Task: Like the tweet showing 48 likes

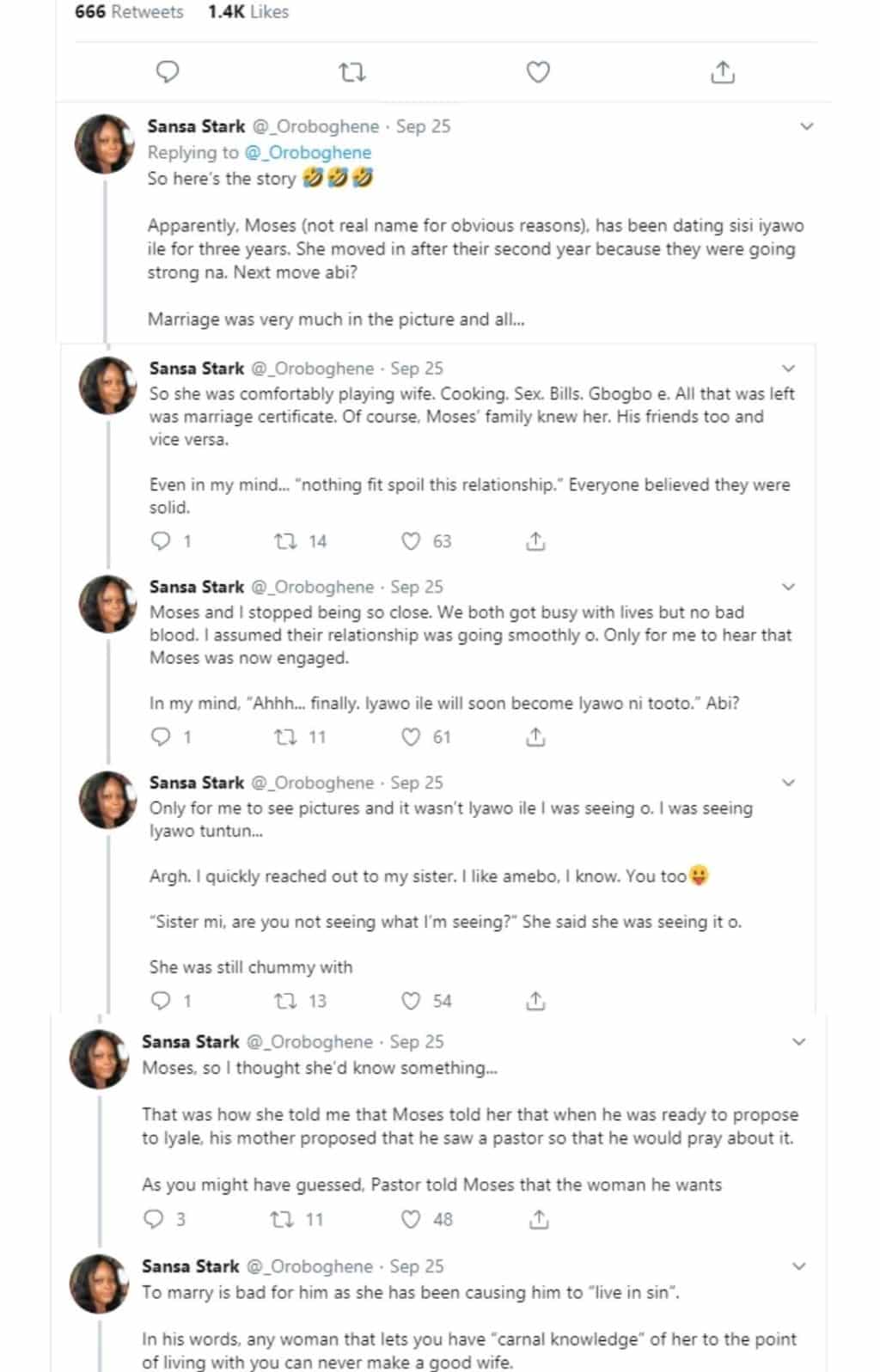Action: (x=412, y=1219)
